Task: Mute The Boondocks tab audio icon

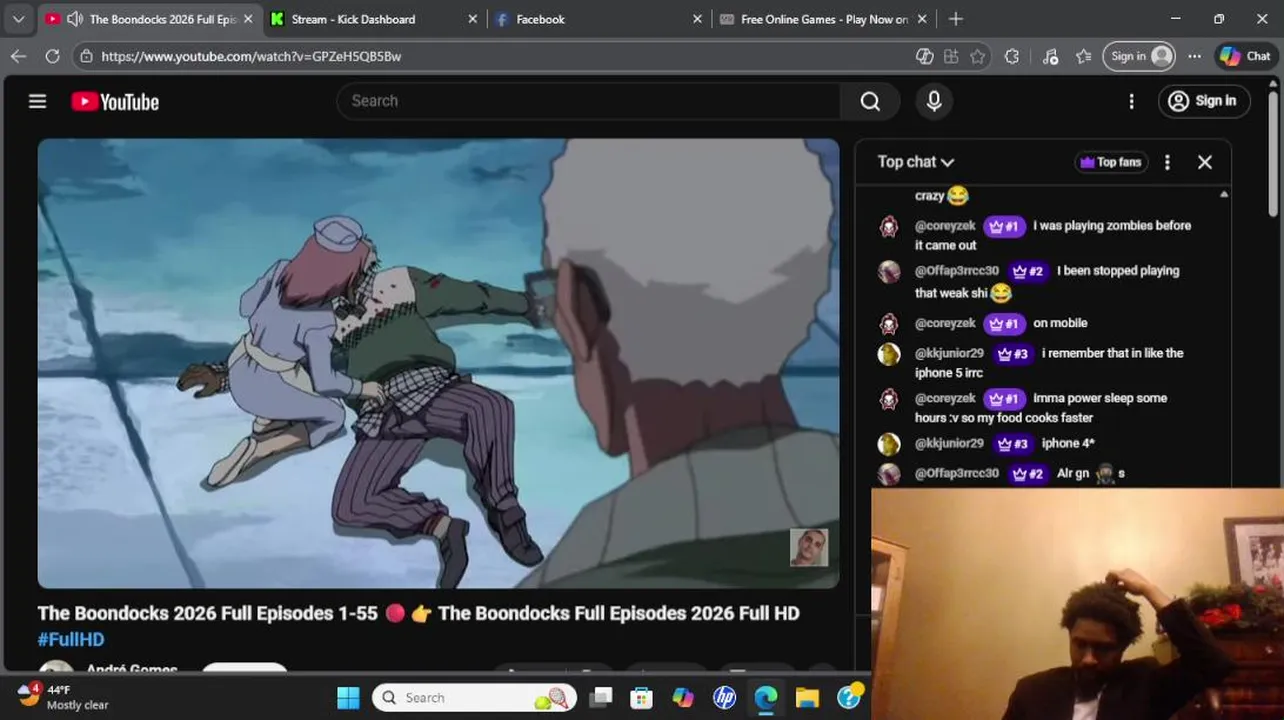Action: tap(74, 19)
